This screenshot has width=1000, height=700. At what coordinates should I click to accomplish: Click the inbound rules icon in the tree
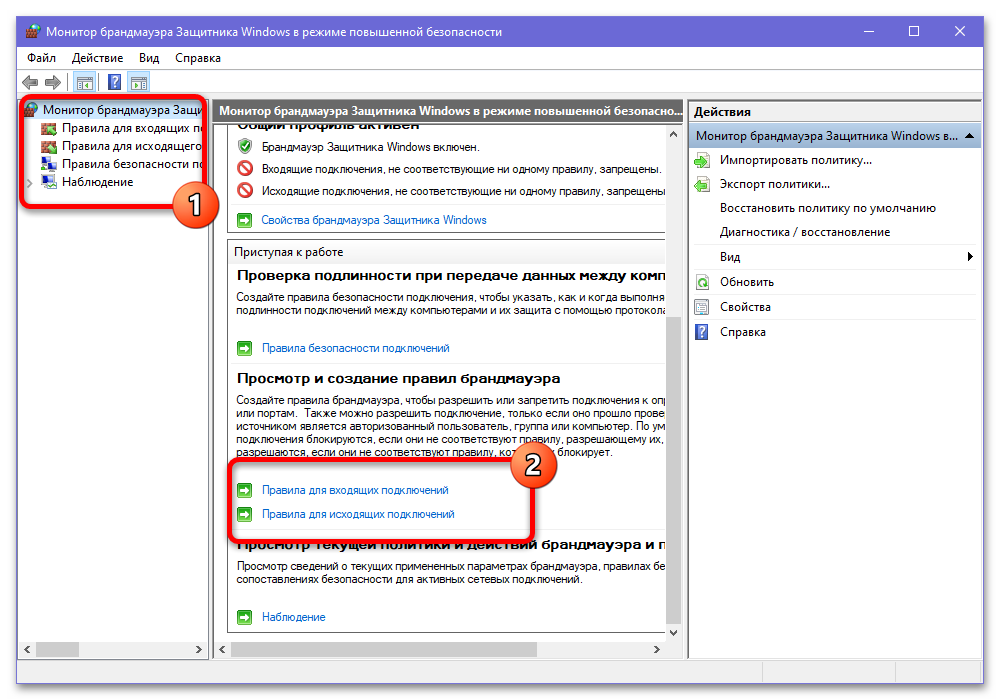coord(49,128)
